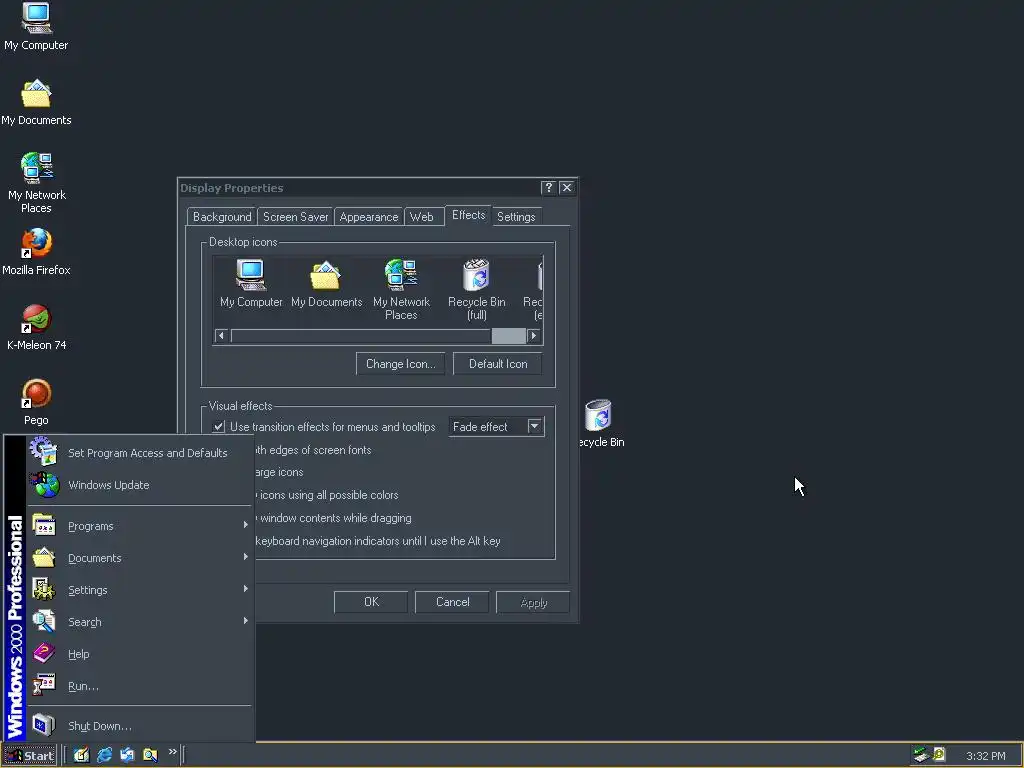The image size is (1024, 768).
Task: Expand the Search submenu
Action: pos(139,622)
